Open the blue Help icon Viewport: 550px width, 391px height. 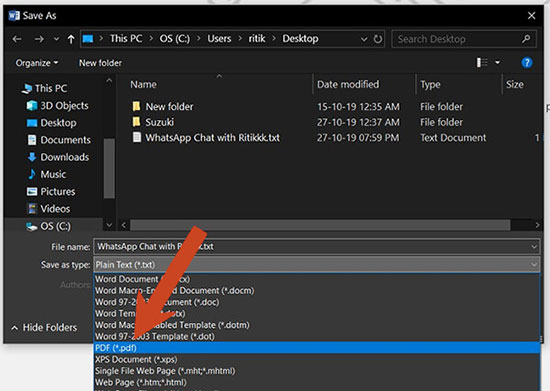(x=526, y=63)
